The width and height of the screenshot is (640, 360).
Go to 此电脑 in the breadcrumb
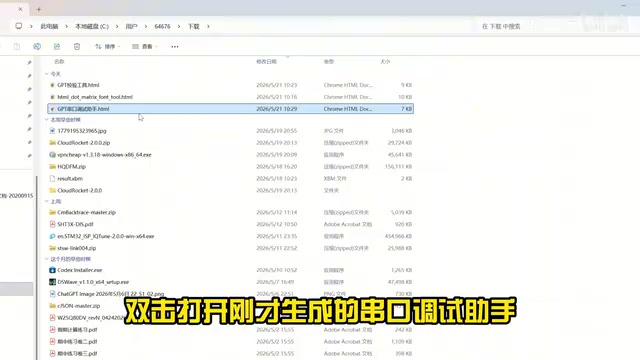[49, 26]
